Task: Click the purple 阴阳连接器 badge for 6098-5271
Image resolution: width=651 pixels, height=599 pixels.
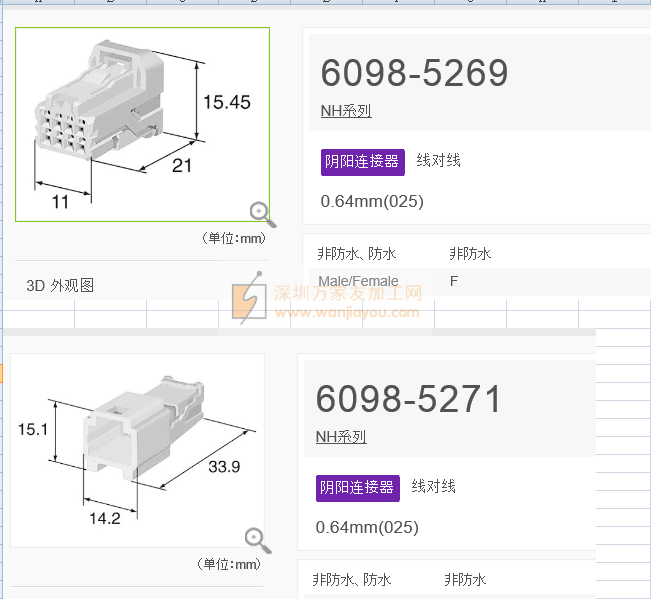Action: pos(357,488)
